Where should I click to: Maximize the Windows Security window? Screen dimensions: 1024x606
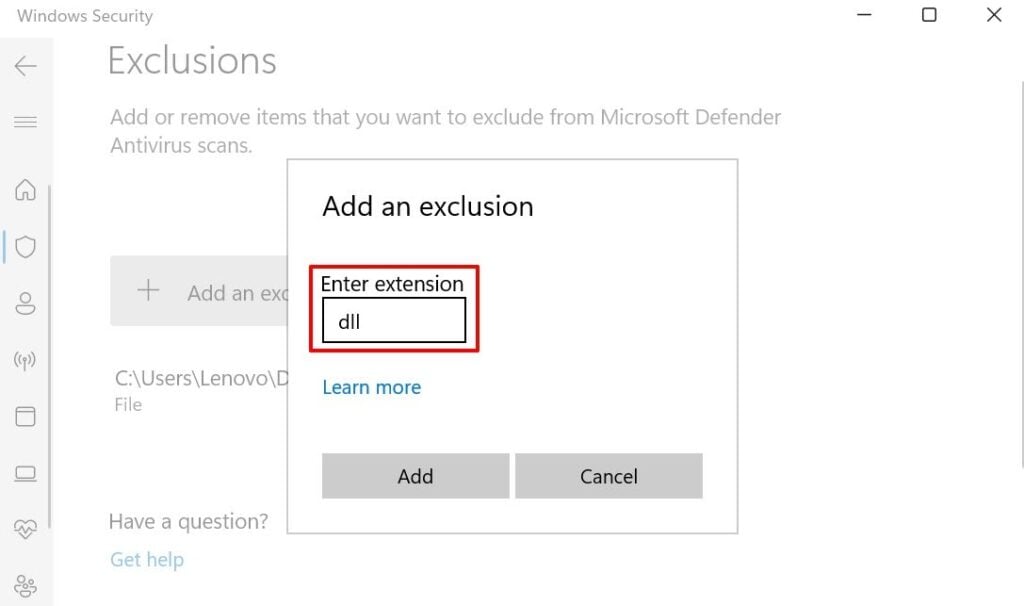[929, 15]
